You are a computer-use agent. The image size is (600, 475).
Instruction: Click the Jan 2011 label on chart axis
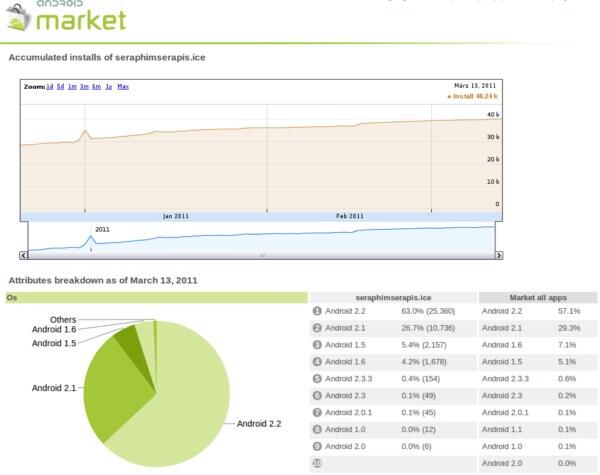pyautogui.click(x=176, y=216)
